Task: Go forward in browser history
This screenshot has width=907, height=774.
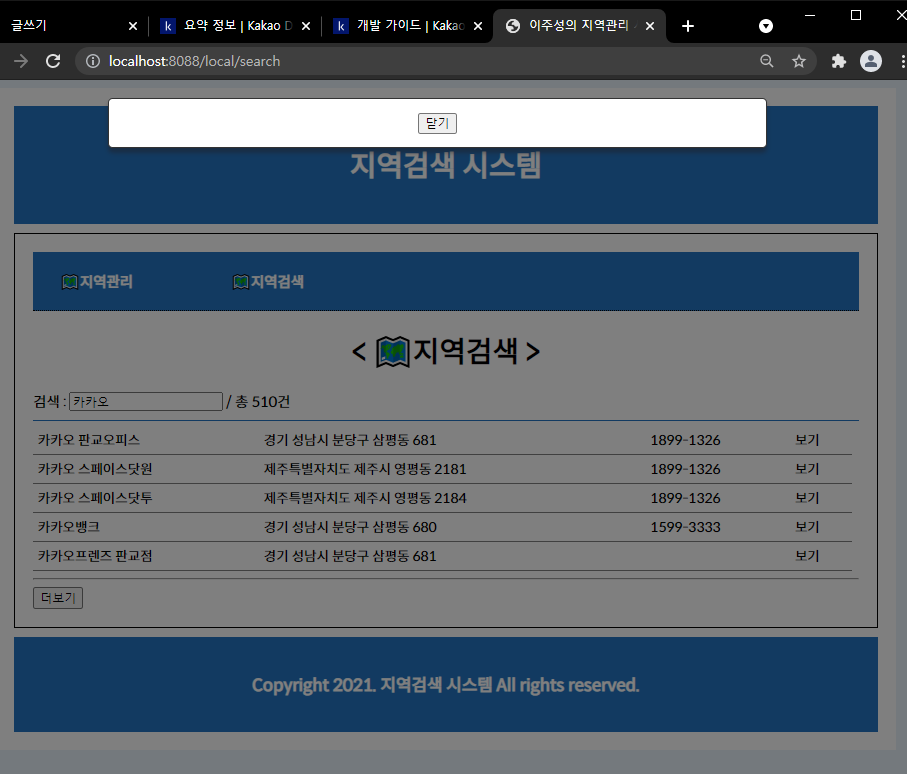Action: tap(21, 61)
